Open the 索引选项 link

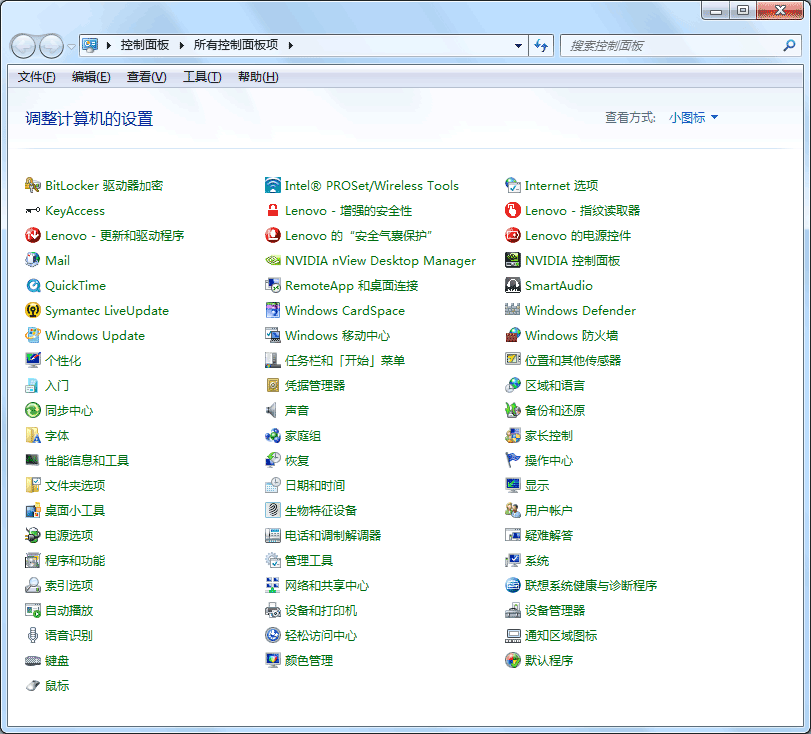(x=69, y=585)
